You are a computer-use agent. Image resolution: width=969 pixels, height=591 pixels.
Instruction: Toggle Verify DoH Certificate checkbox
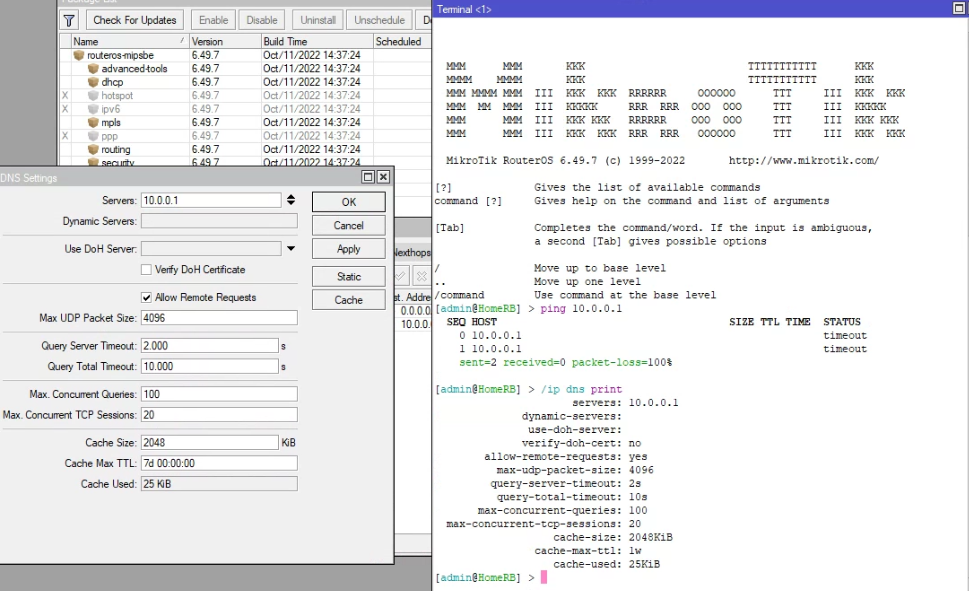pos(146,270)
